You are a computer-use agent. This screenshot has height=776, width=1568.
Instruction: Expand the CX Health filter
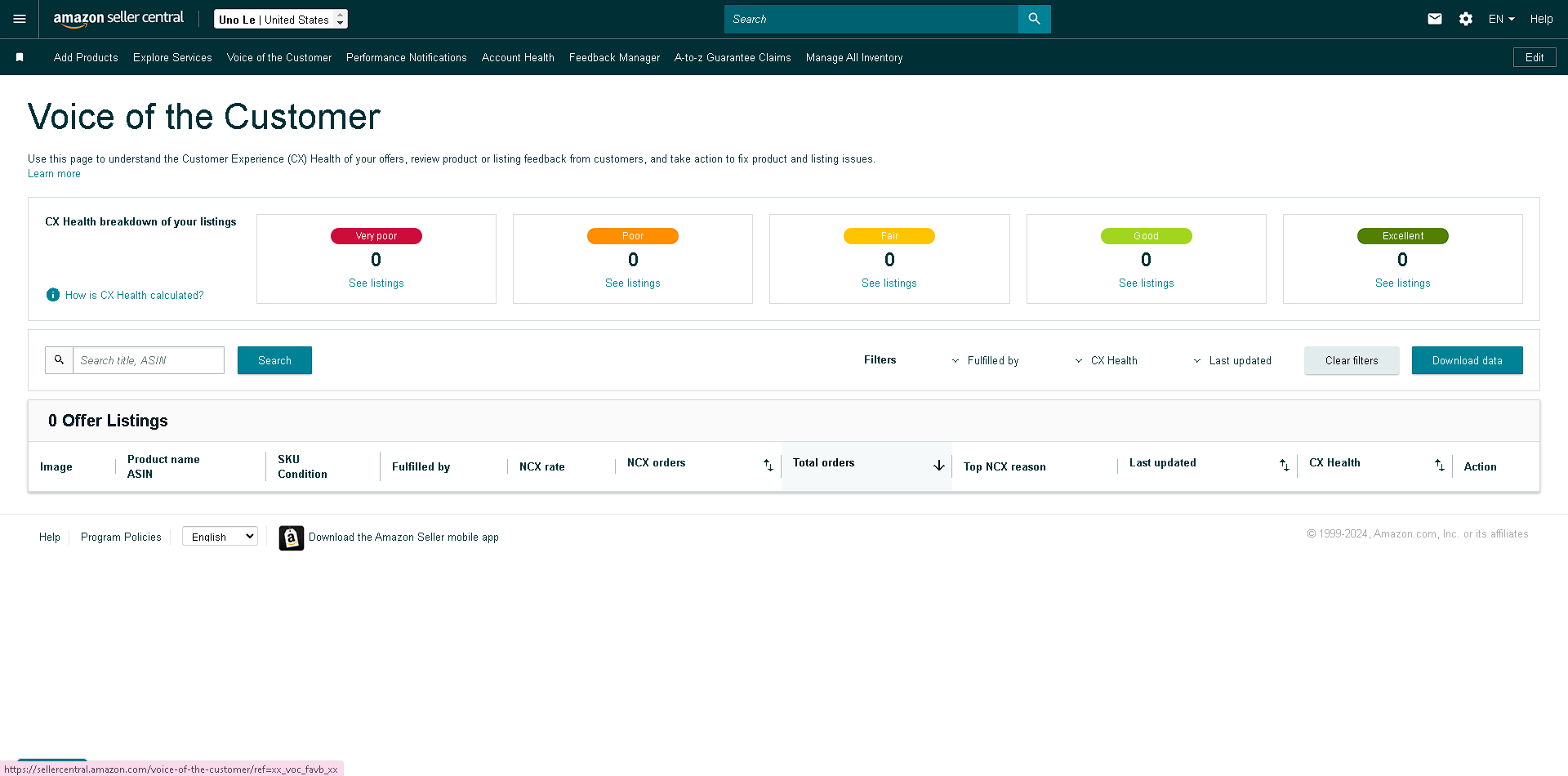point(1107,360)
